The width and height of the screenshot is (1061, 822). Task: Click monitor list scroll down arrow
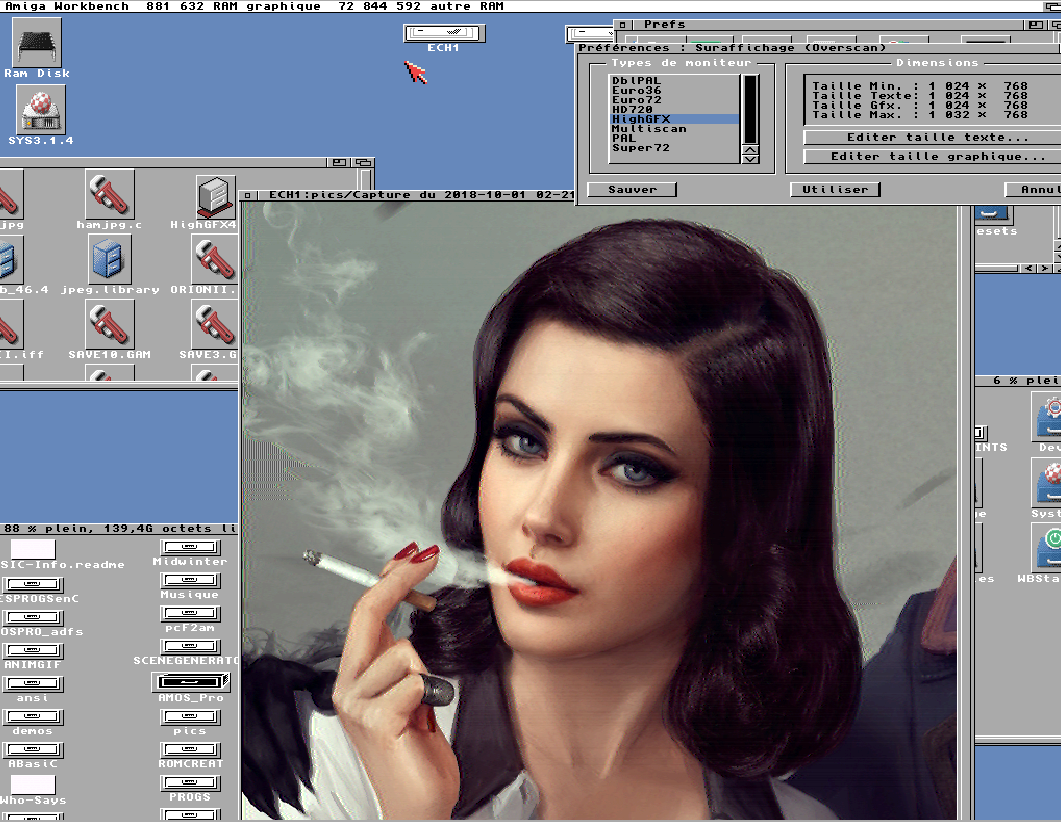click(750, 159)
